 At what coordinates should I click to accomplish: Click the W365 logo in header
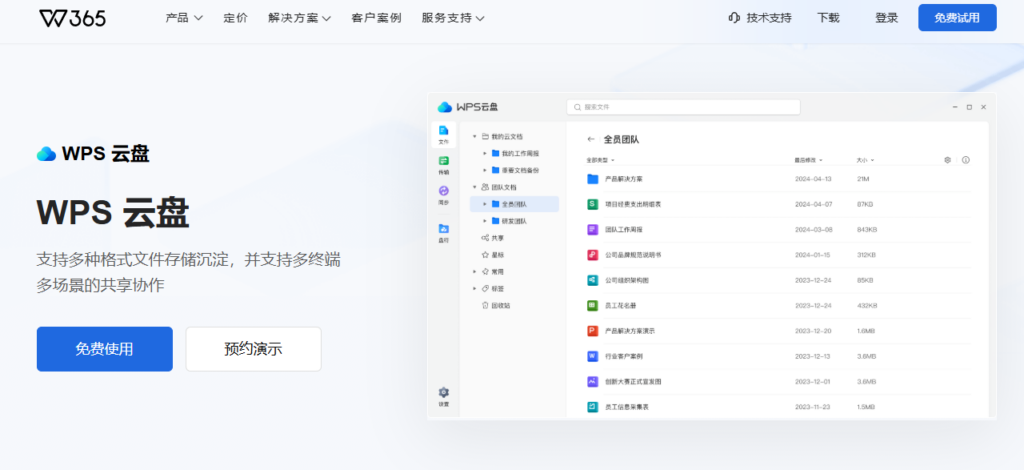click(72, 18)
